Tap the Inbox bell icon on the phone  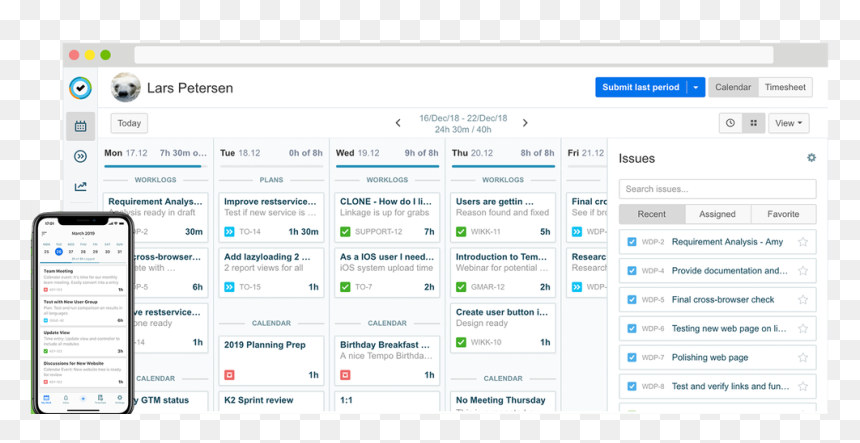click(66, 399)
